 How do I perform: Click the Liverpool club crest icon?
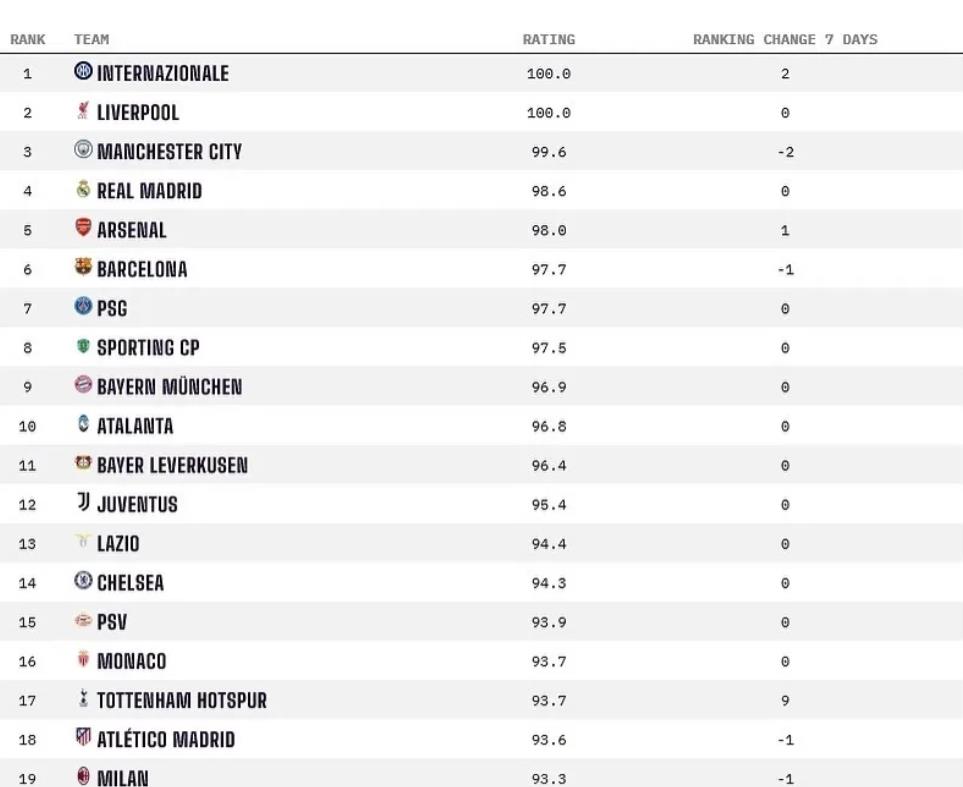coord(83,111)
